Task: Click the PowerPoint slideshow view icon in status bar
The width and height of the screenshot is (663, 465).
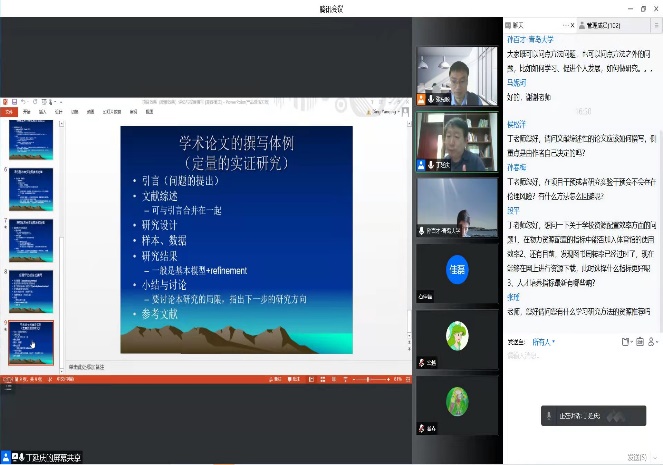Action: tap(344, 380)
